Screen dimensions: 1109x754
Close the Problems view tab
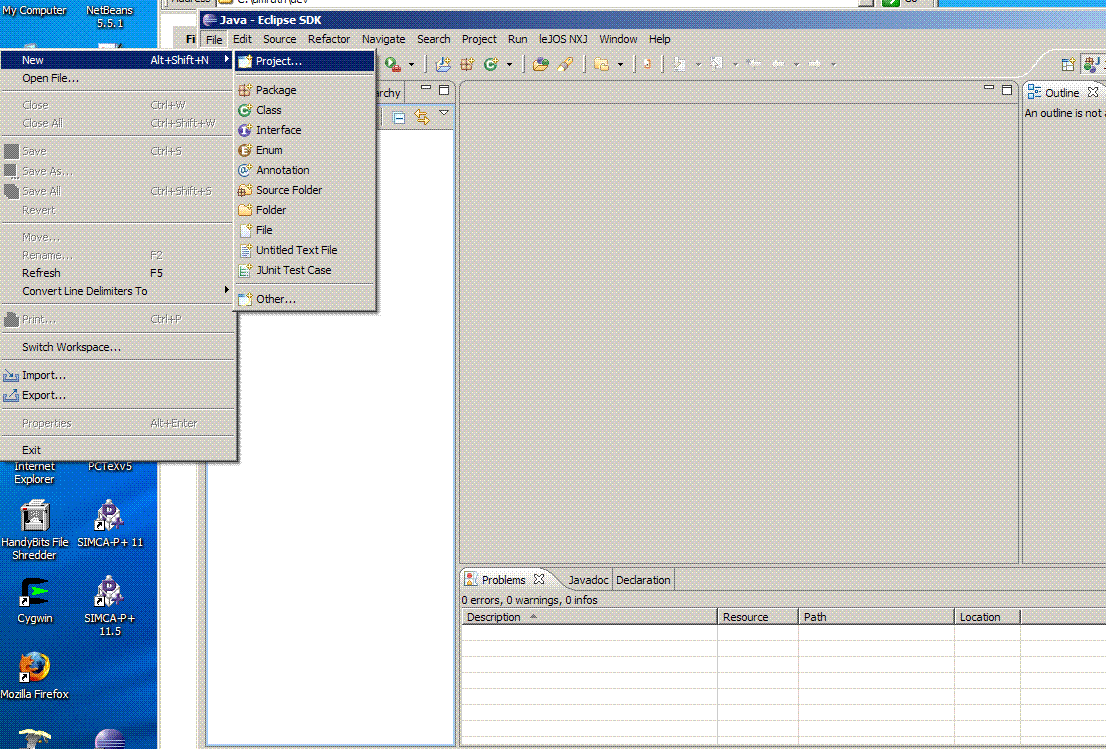[x=539, y=579]
